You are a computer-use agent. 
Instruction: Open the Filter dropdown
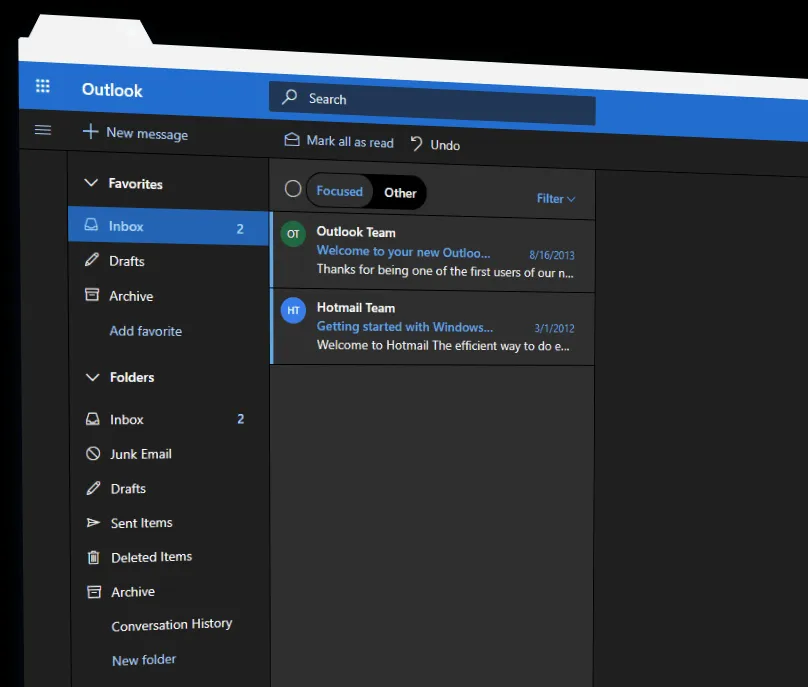pos(555,198)
